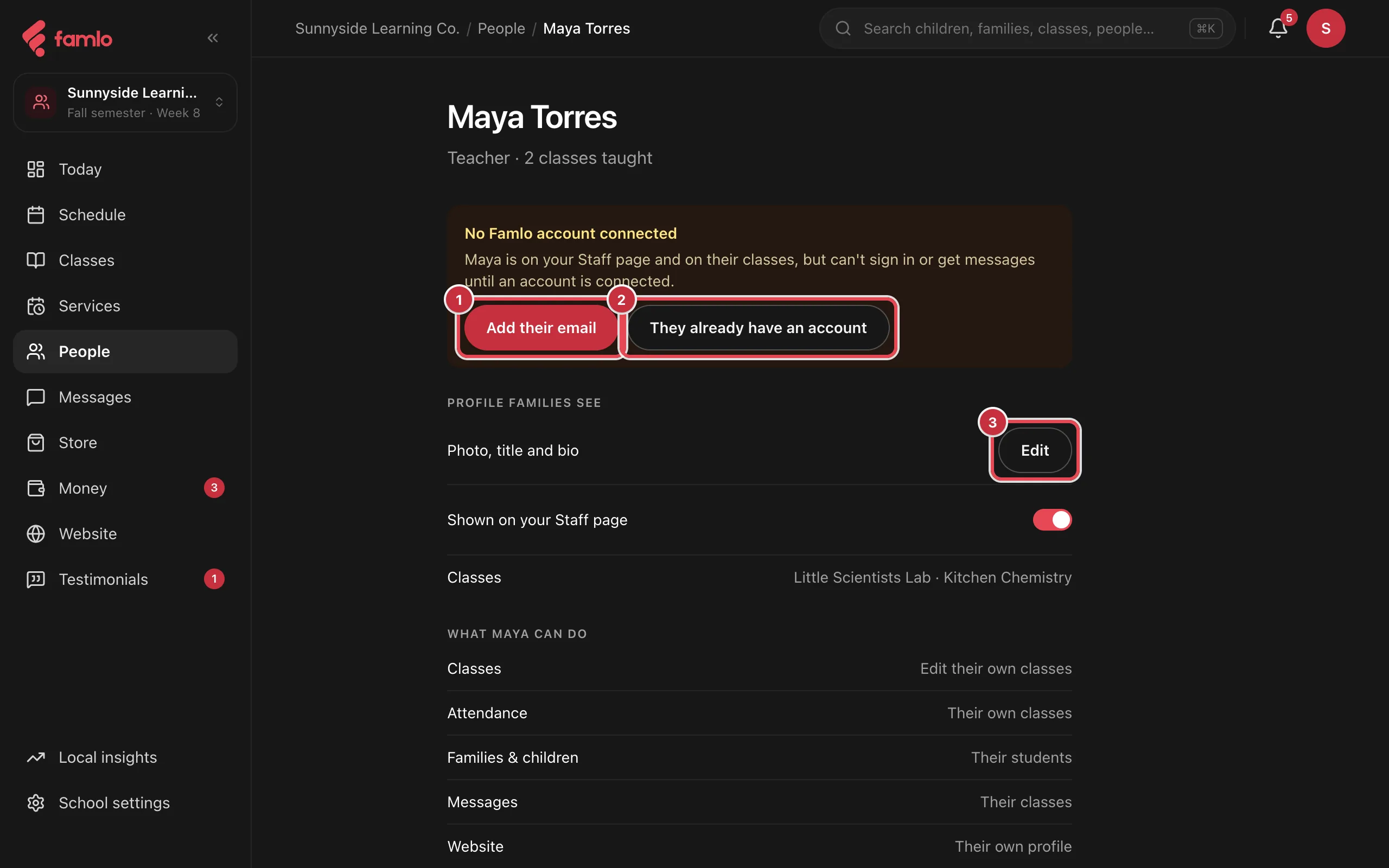Image resolution: width=1389 pixels, height=868 pixels.
Task: Click the Website globe icon
Action: (36, 534)
